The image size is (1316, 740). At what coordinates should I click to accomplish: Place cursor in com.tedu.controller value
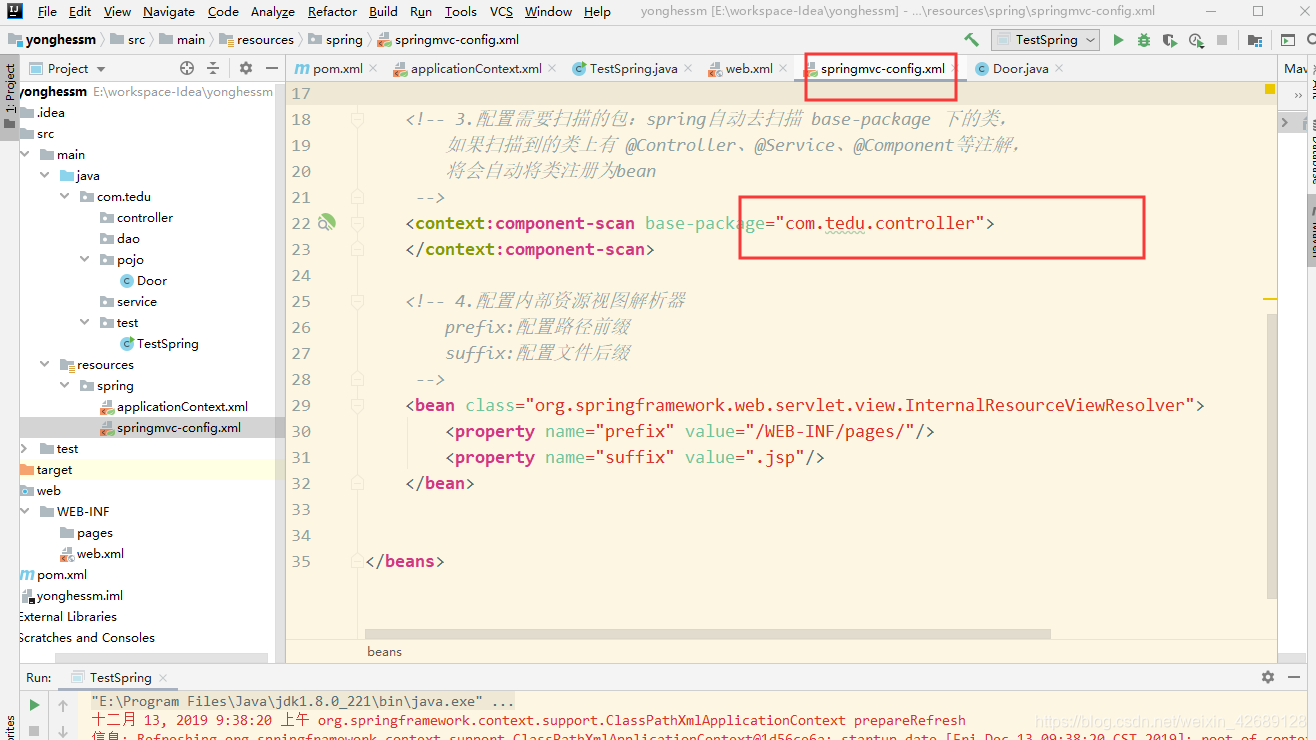879,223
